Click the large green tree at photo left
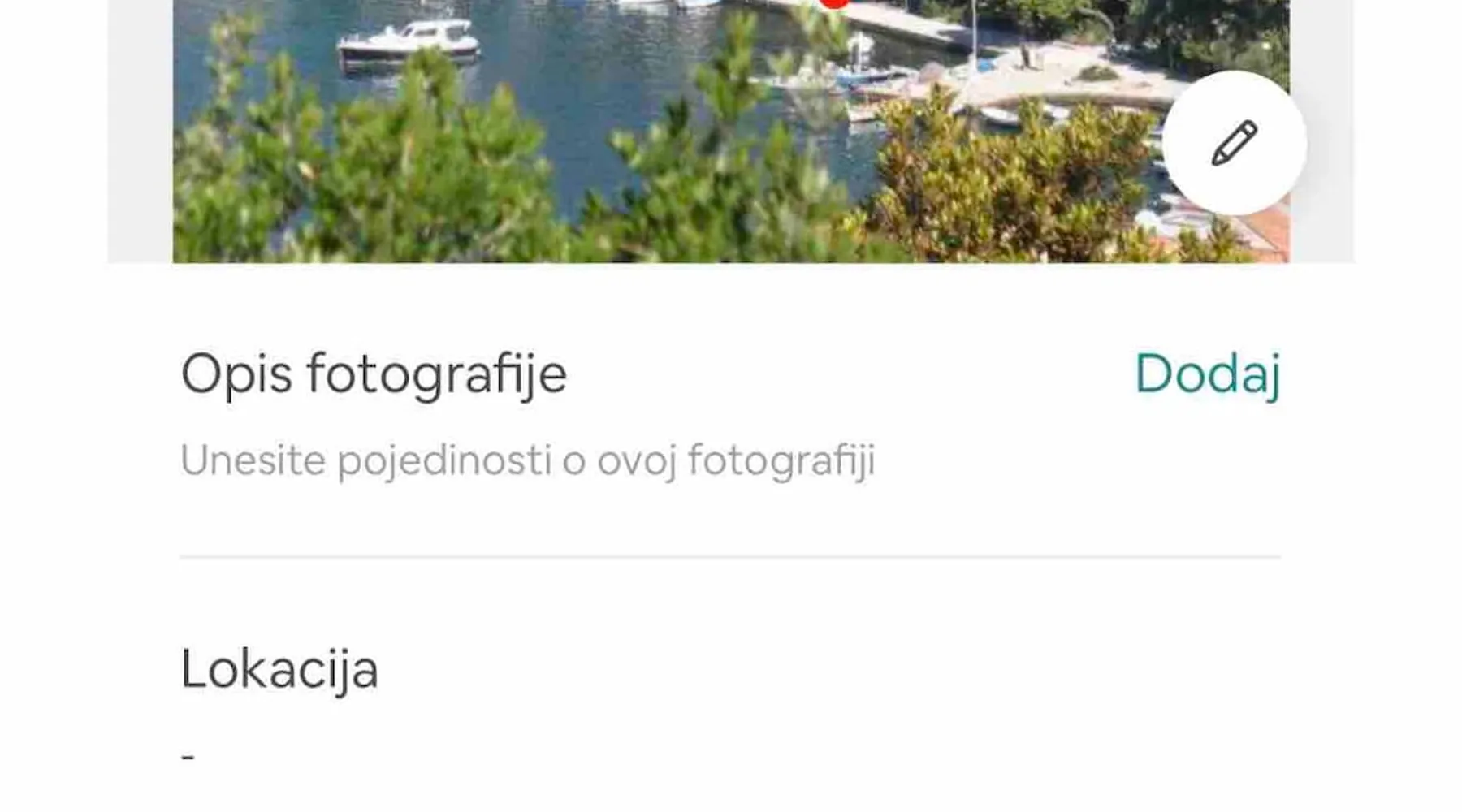1462x812 pixels. tap(365, 171)
